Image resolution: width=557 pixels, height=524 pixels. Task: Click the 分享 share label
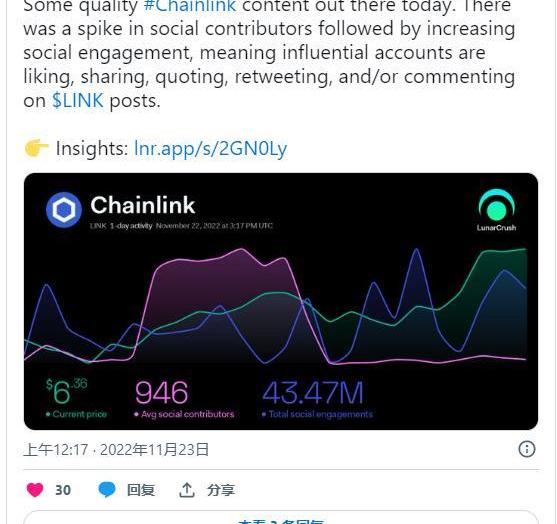click(221, 490)
